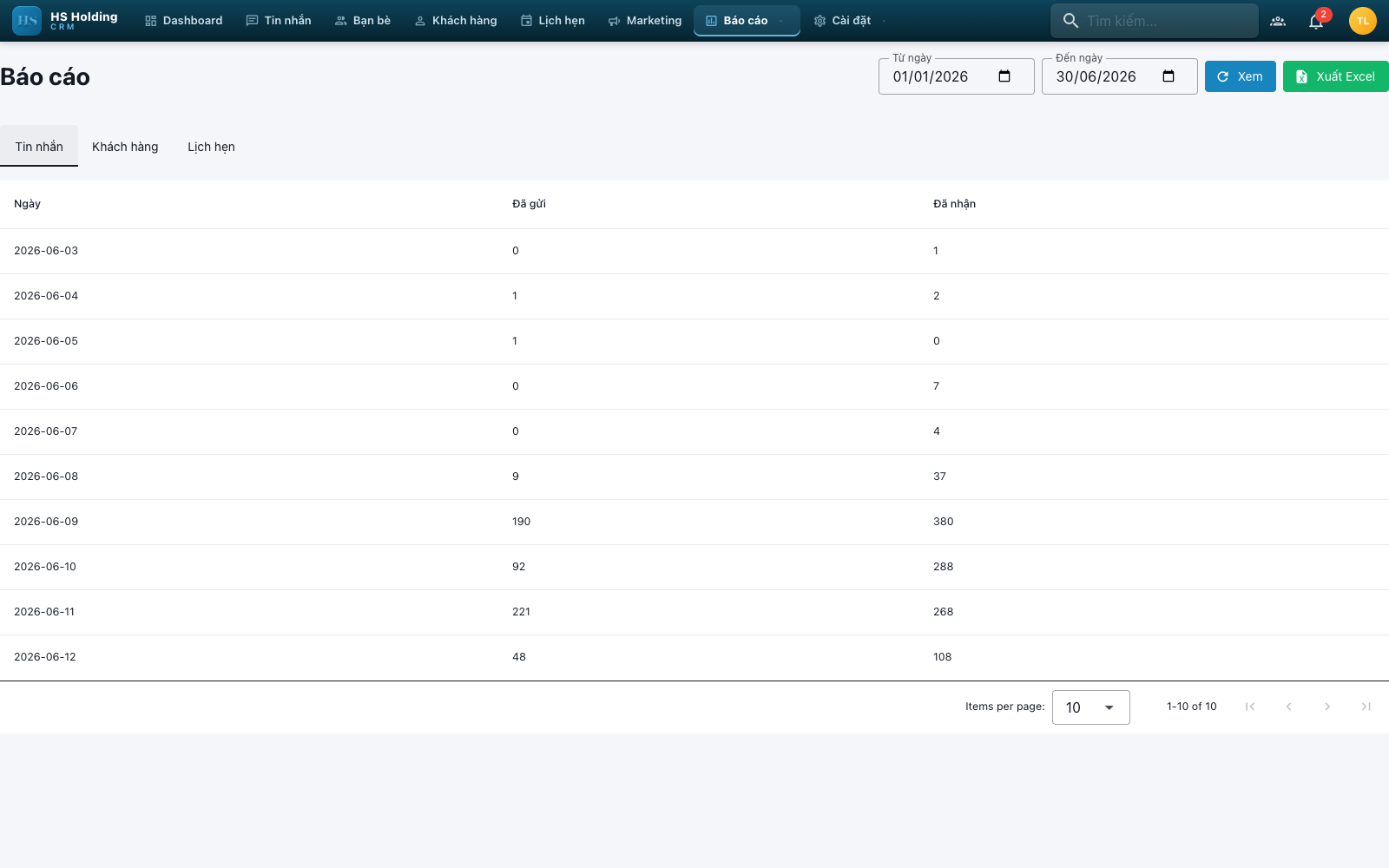Select the 2026-06-11 row date

(44, 612)
